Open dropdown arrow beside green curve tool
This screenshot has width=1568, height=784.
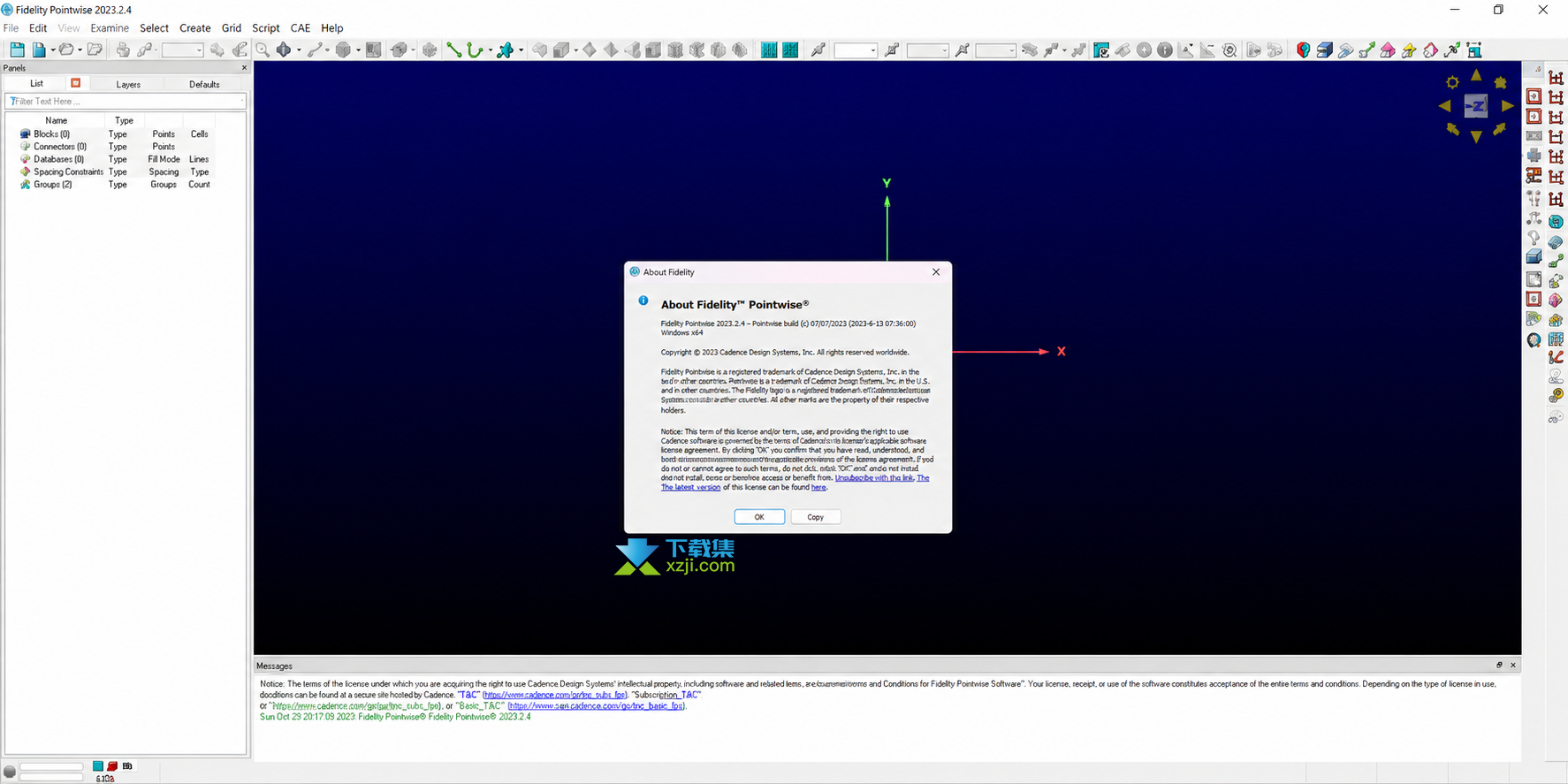[x=491, y=50]
